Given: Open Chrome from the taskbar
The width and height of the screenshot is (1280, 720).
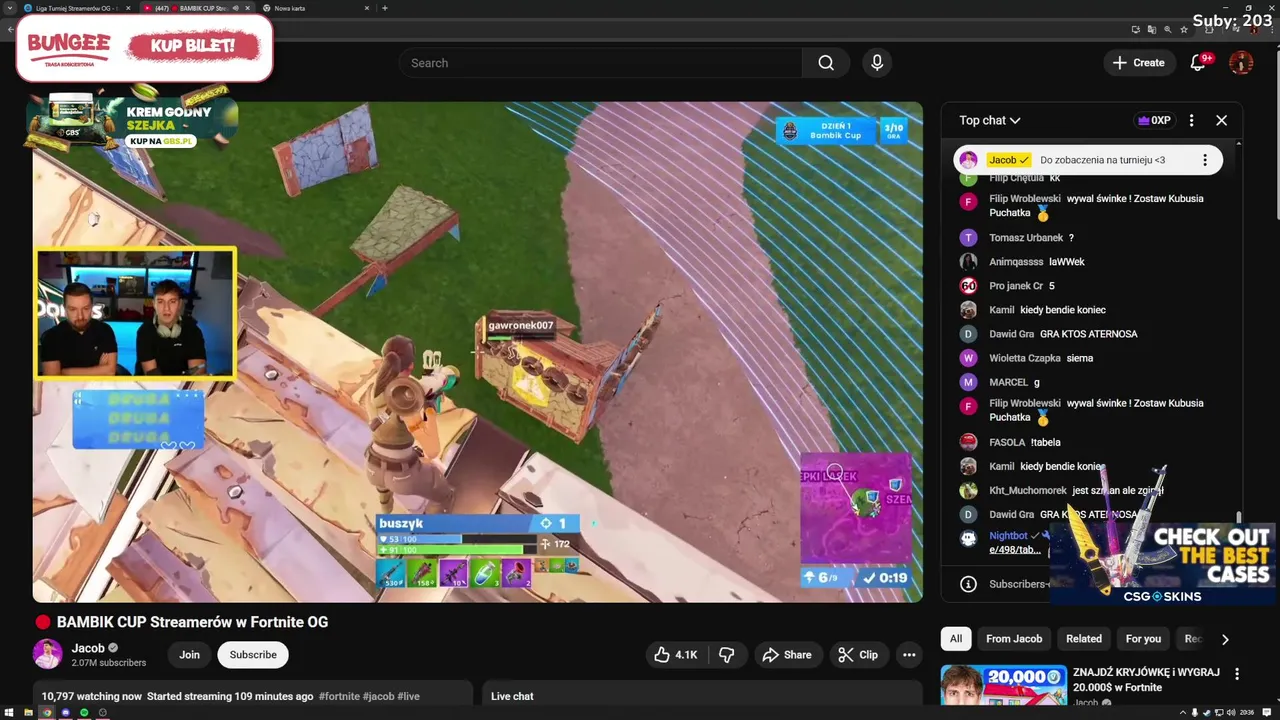Looking at the screenshot, I should point(47,713).
